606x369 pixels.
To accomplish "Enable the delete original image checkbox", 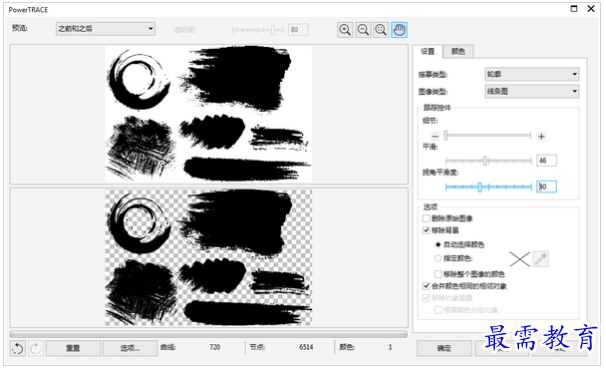I will [x=426, y=218].
